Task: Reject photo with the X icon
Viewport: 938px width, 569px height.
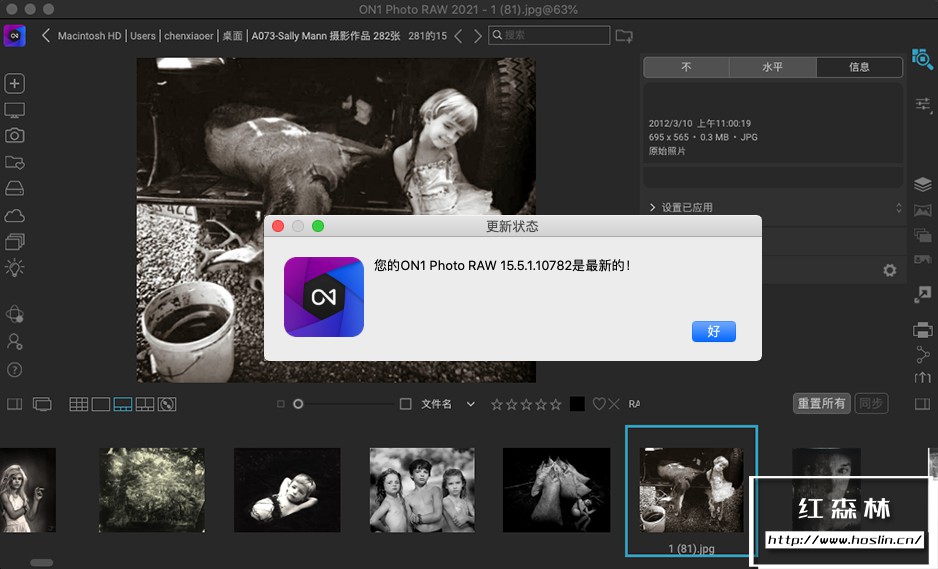Action: point(614,404)
